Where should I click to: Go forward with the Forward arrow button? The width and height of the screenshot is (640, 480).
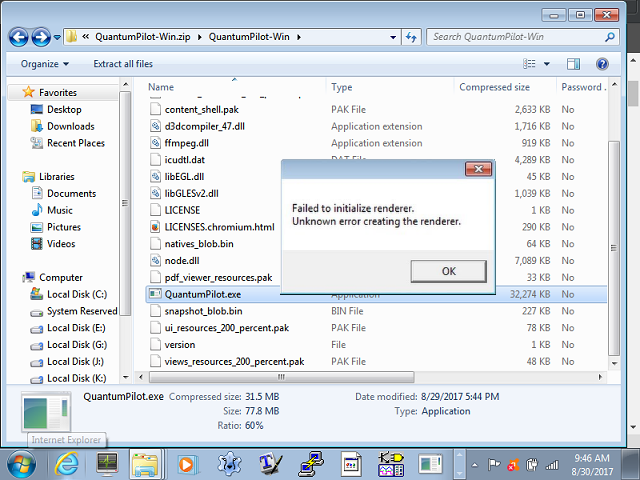[41, 37]
